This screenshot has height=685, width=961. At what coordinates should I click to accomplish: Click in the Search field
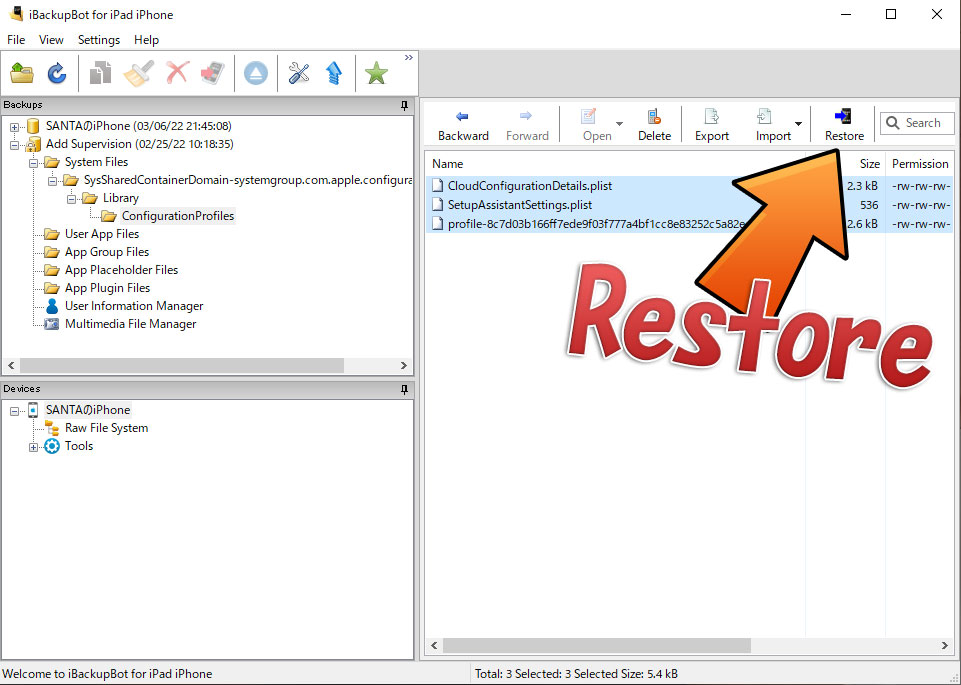click(x=917, y=123)
